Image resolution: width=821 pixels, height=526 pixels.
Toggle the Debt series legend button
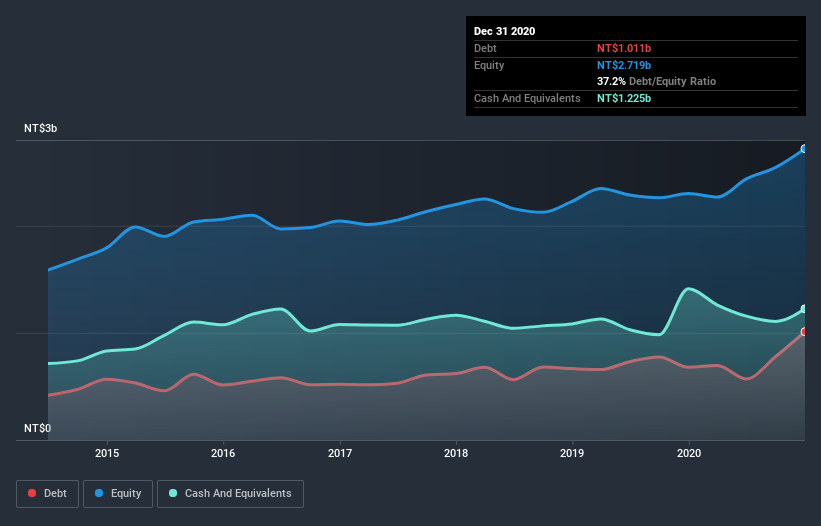coord(47,494)
